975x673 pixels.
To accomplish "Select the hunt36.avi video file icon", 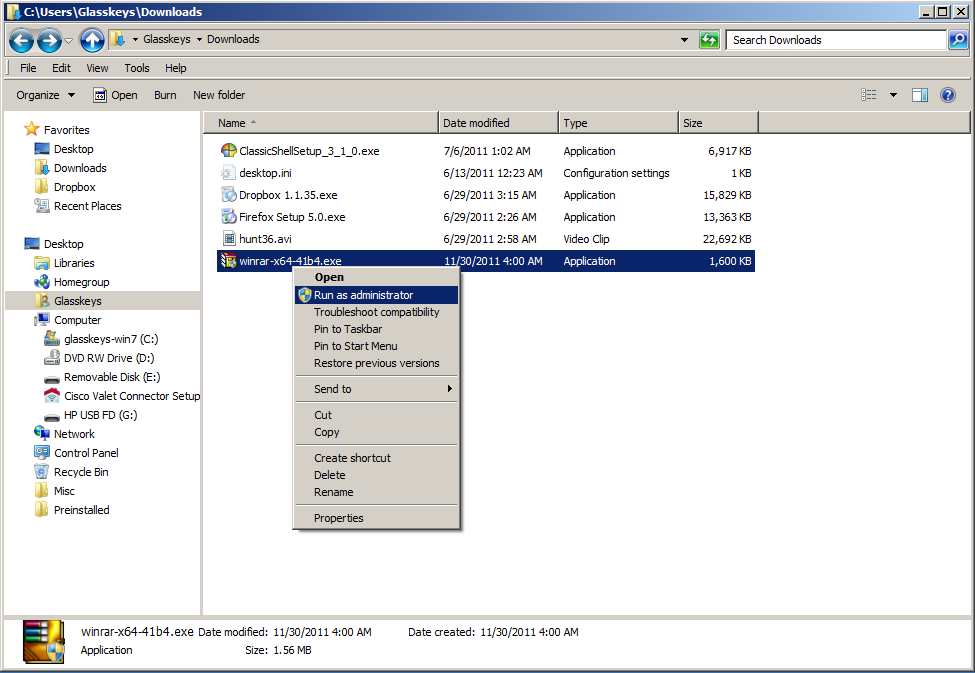I will pos(228,239).
